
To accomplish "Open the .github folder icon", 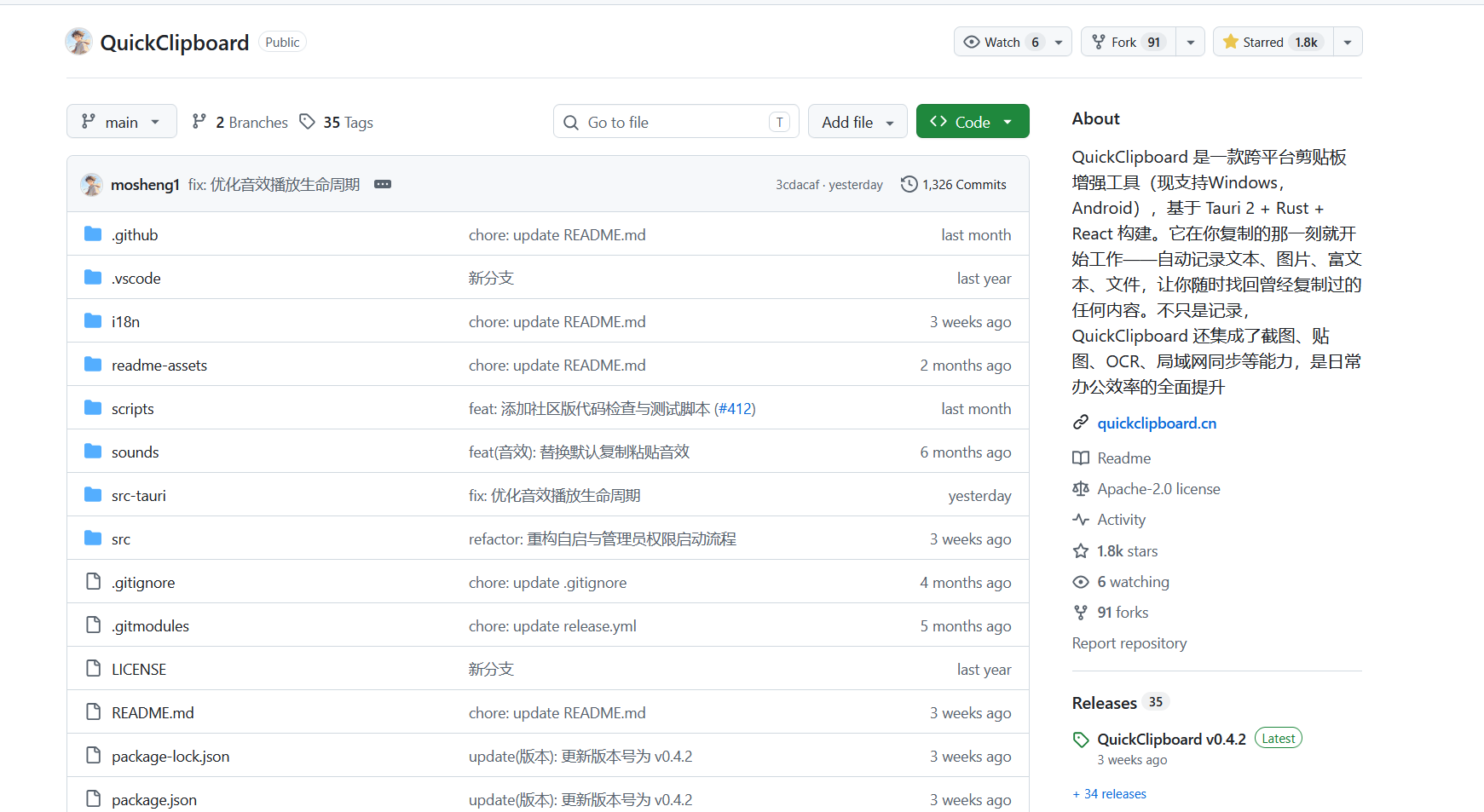I will [x=93, y=234].
